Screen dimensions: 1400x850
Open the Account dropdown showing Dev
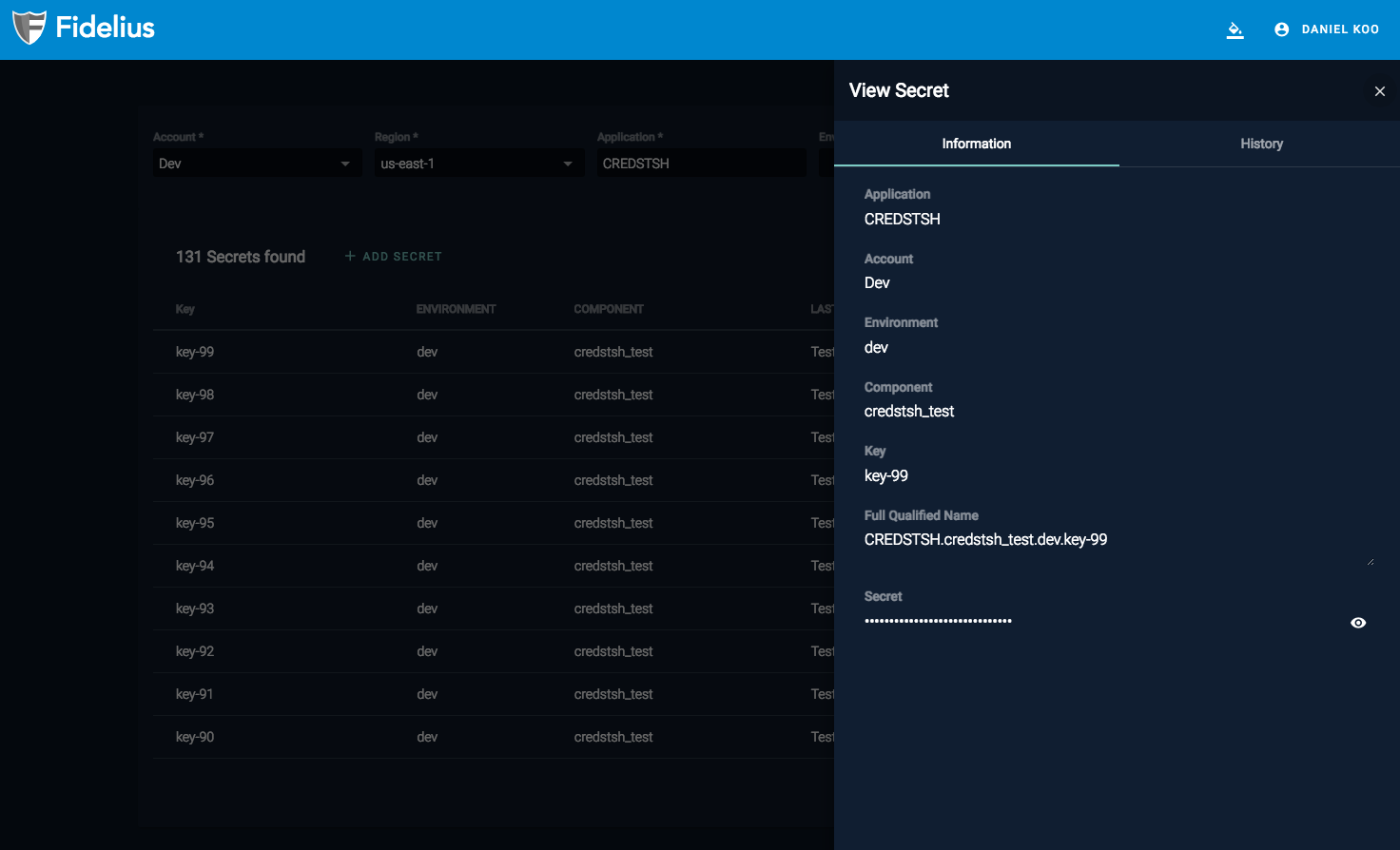(257, 164)
